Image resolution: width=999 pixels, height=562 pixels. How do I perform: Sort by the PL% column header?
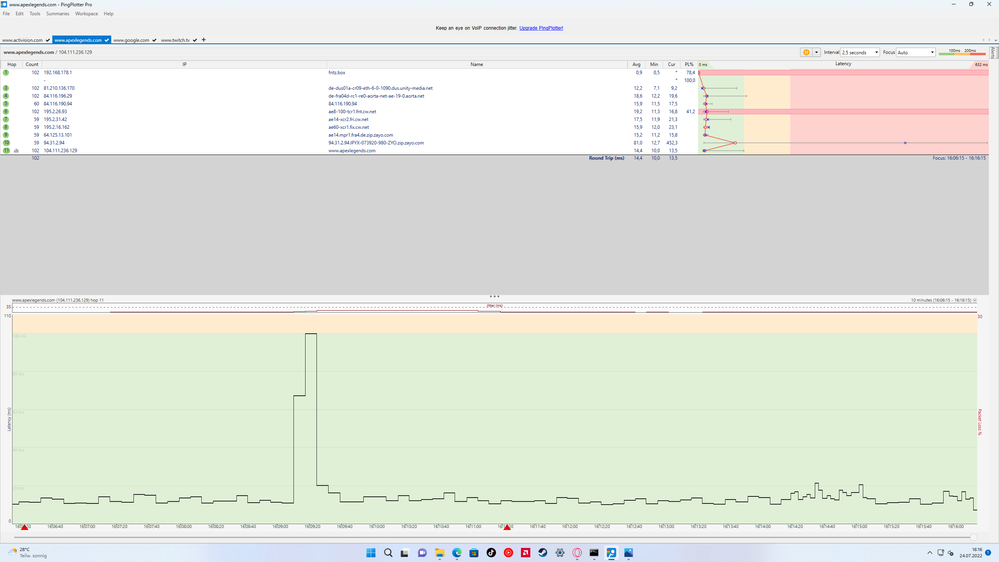689,64
